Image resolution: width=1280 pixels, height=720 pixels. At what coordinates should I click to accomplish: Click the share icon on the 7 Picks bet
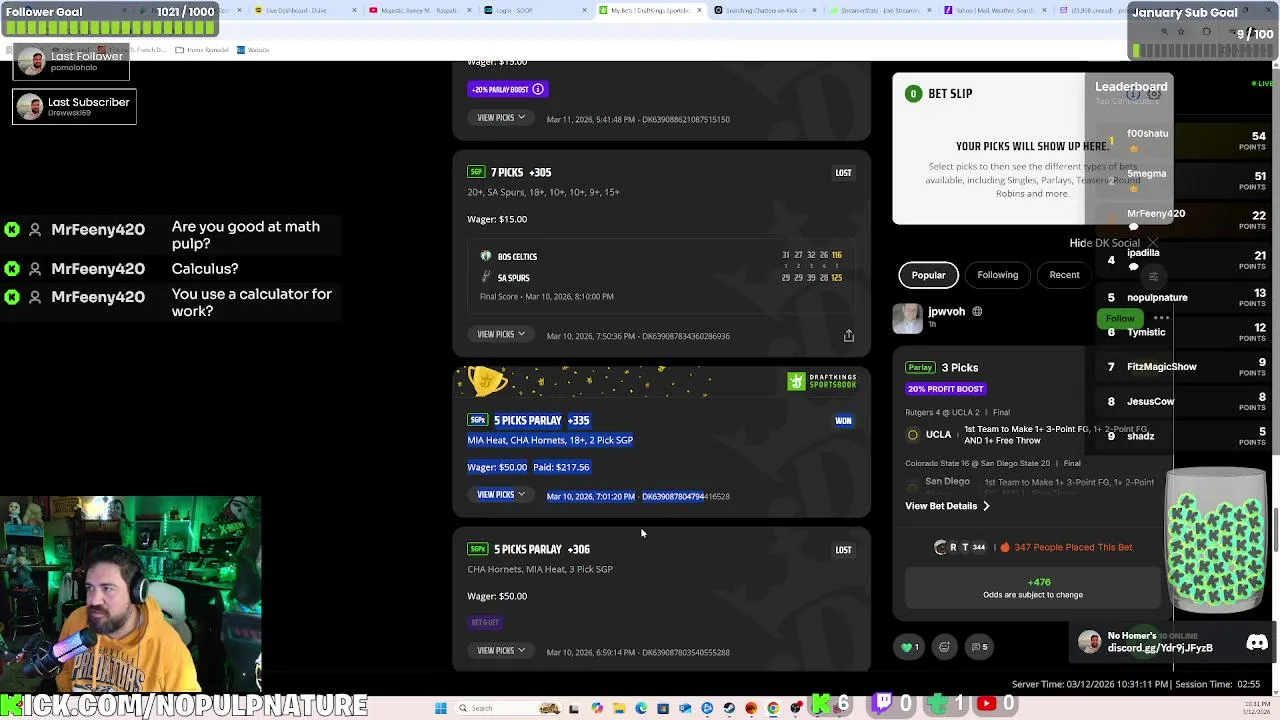848,336
